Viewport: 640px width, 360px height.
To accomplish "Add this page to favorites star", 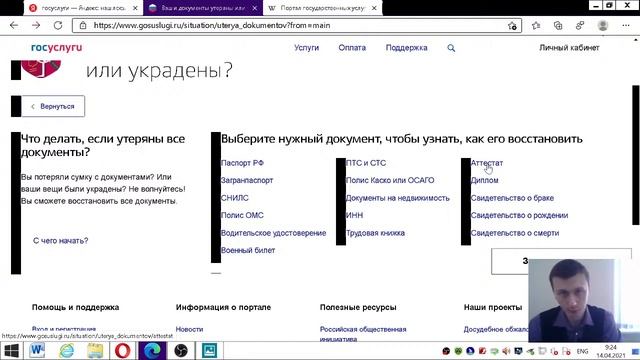I will coord(512,26).
